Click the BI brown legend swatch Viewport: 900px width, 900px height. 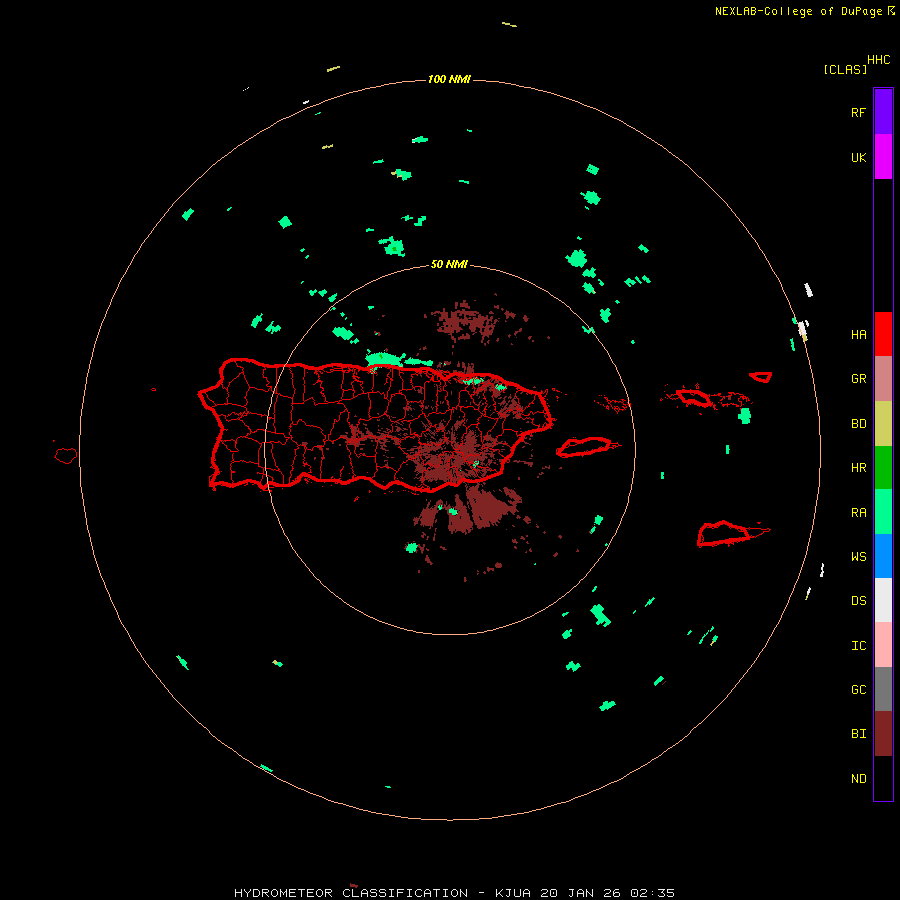(x=883, y=734)
